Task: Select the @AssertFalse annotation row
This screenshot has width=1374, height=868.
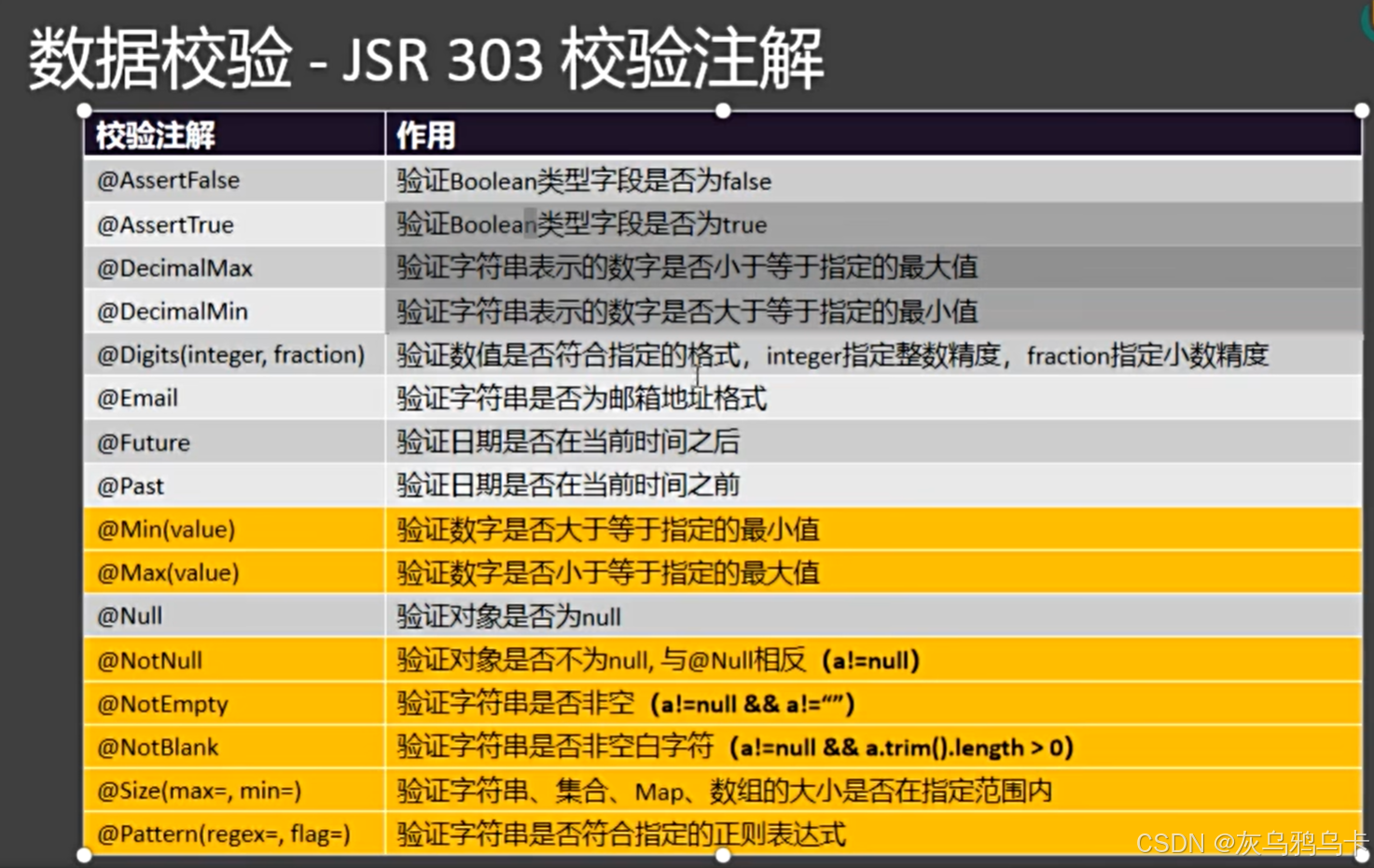Action: 168,180
